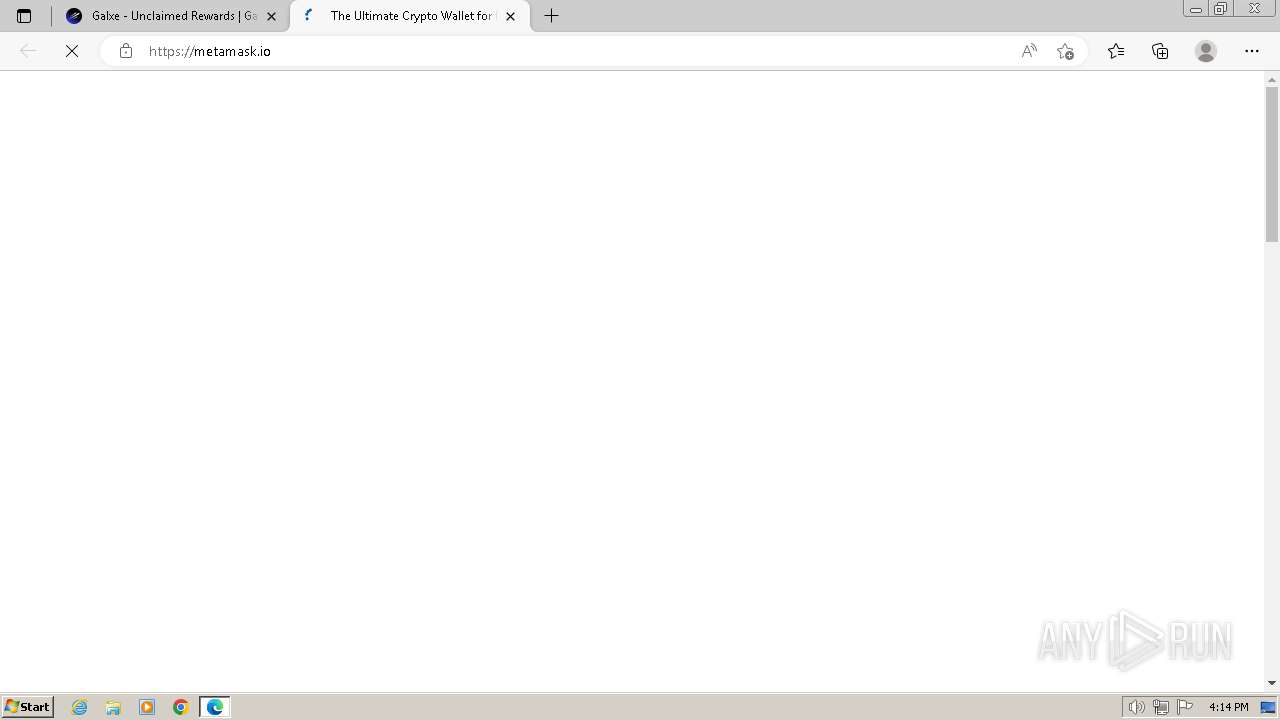Click the vertical scrollbar thumb
Viewport: 1280px width, 720px height.
point(1272,164)
